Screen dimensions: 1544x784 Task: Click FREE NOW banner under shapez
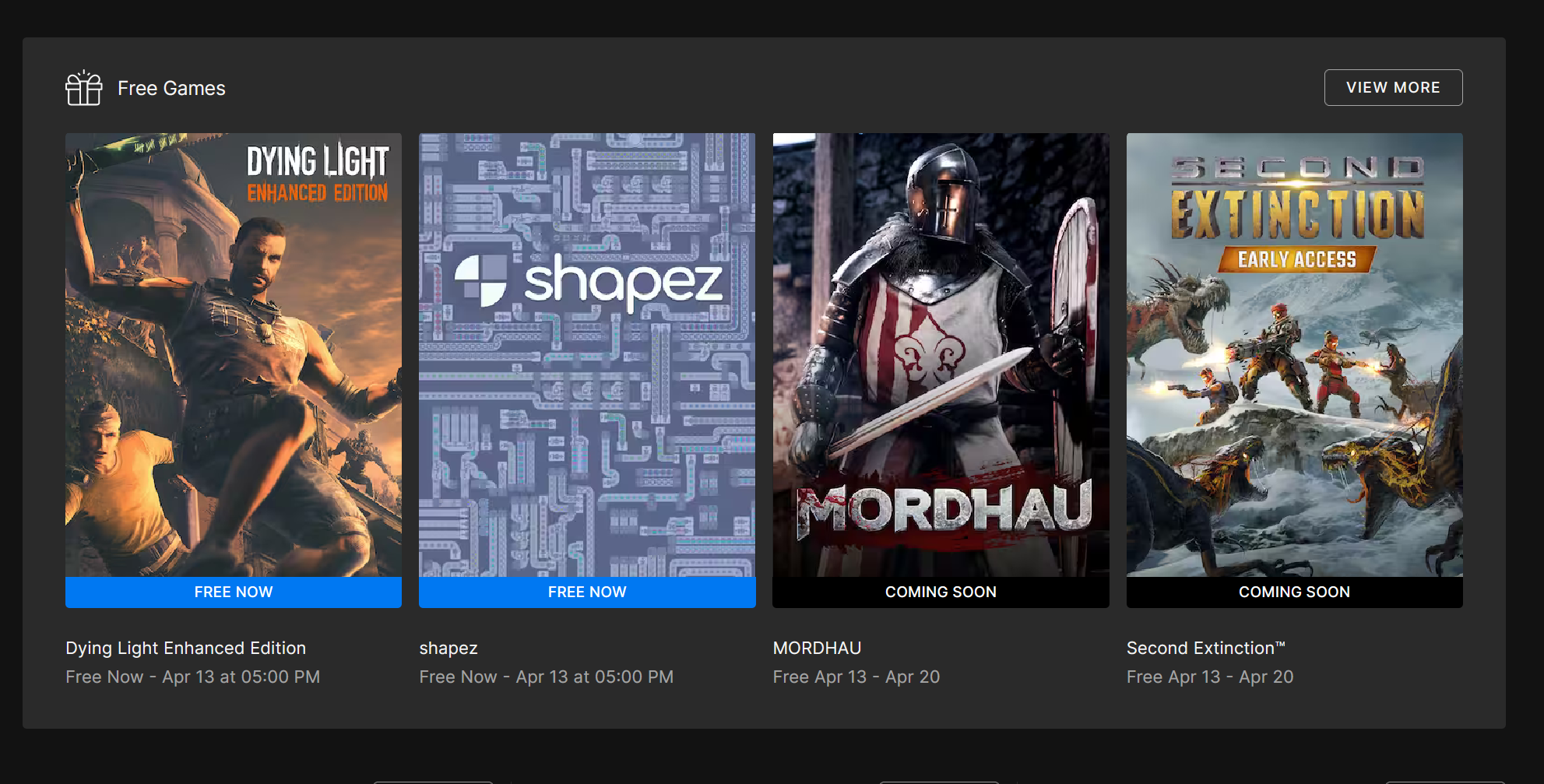[x=587, y=592]
